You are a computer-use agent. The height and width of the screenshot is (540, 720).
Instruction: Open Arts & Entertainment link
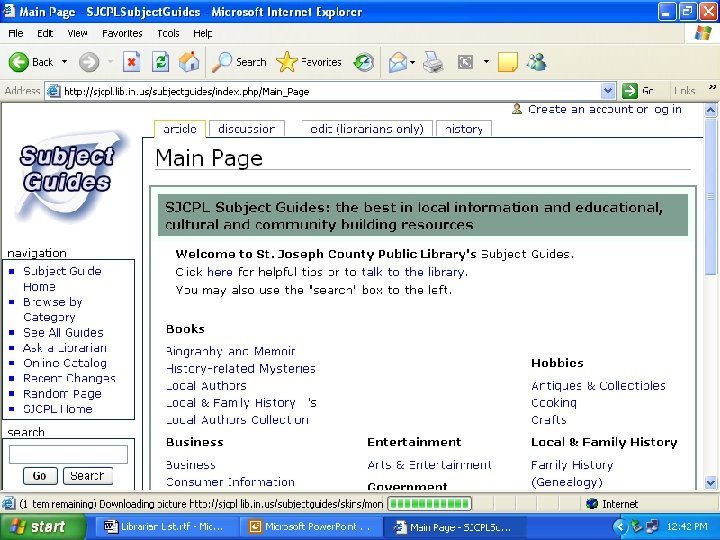pyautogui.click(x=429, y=465)
